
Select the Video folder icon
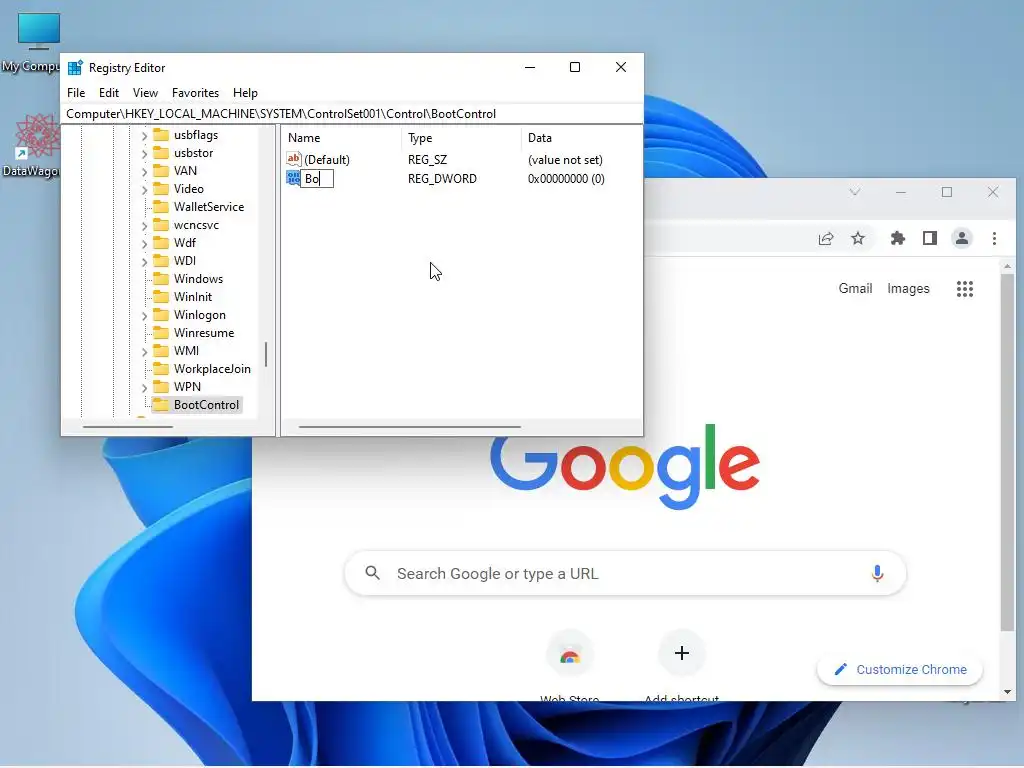(161, 189)
